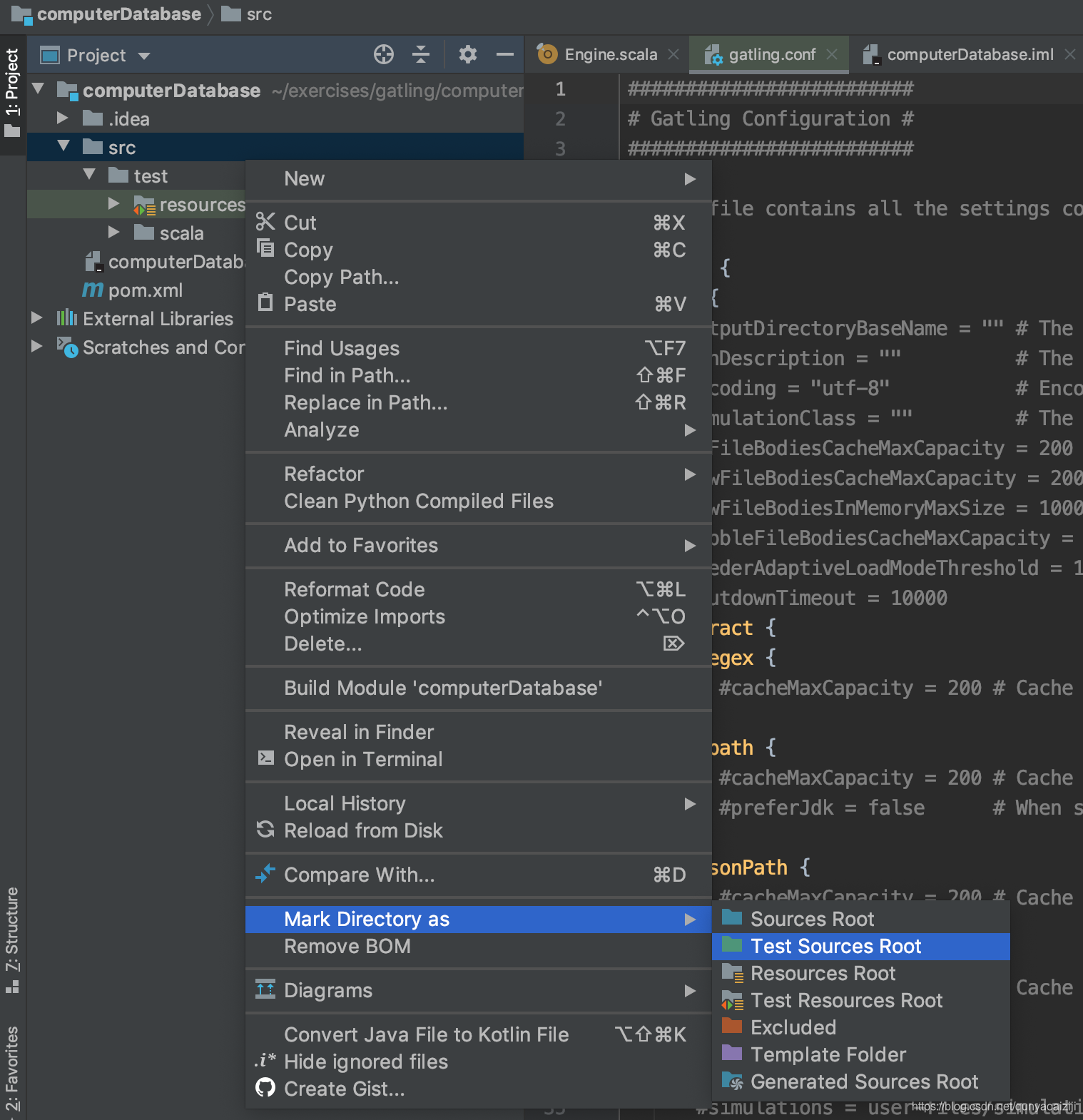Click the Diagrams icon
1083x1120 pixels.
(265, 989)
